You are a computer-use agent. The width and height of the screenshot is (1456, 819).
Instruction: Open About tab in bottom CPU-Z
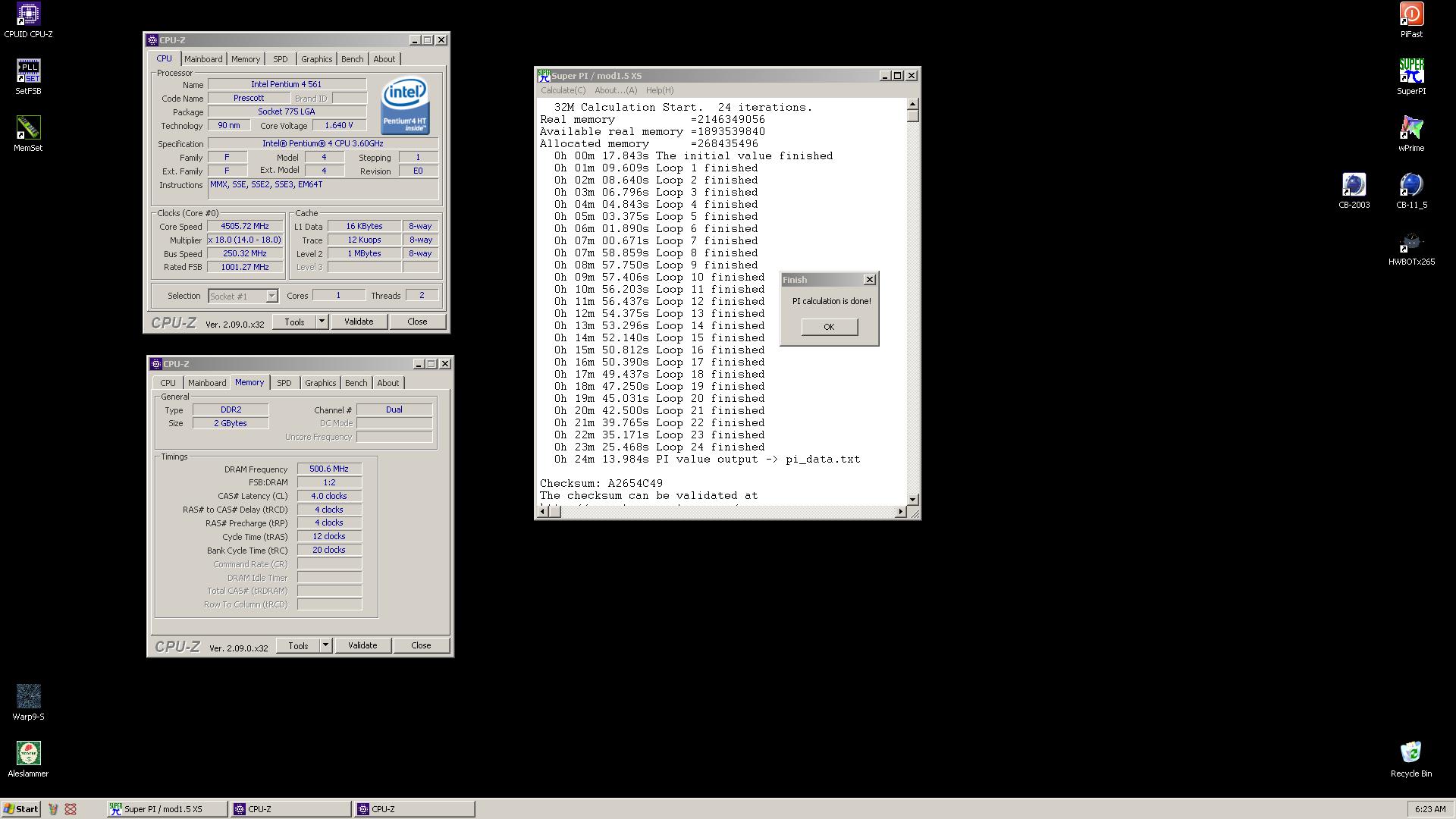coord(388,383)
